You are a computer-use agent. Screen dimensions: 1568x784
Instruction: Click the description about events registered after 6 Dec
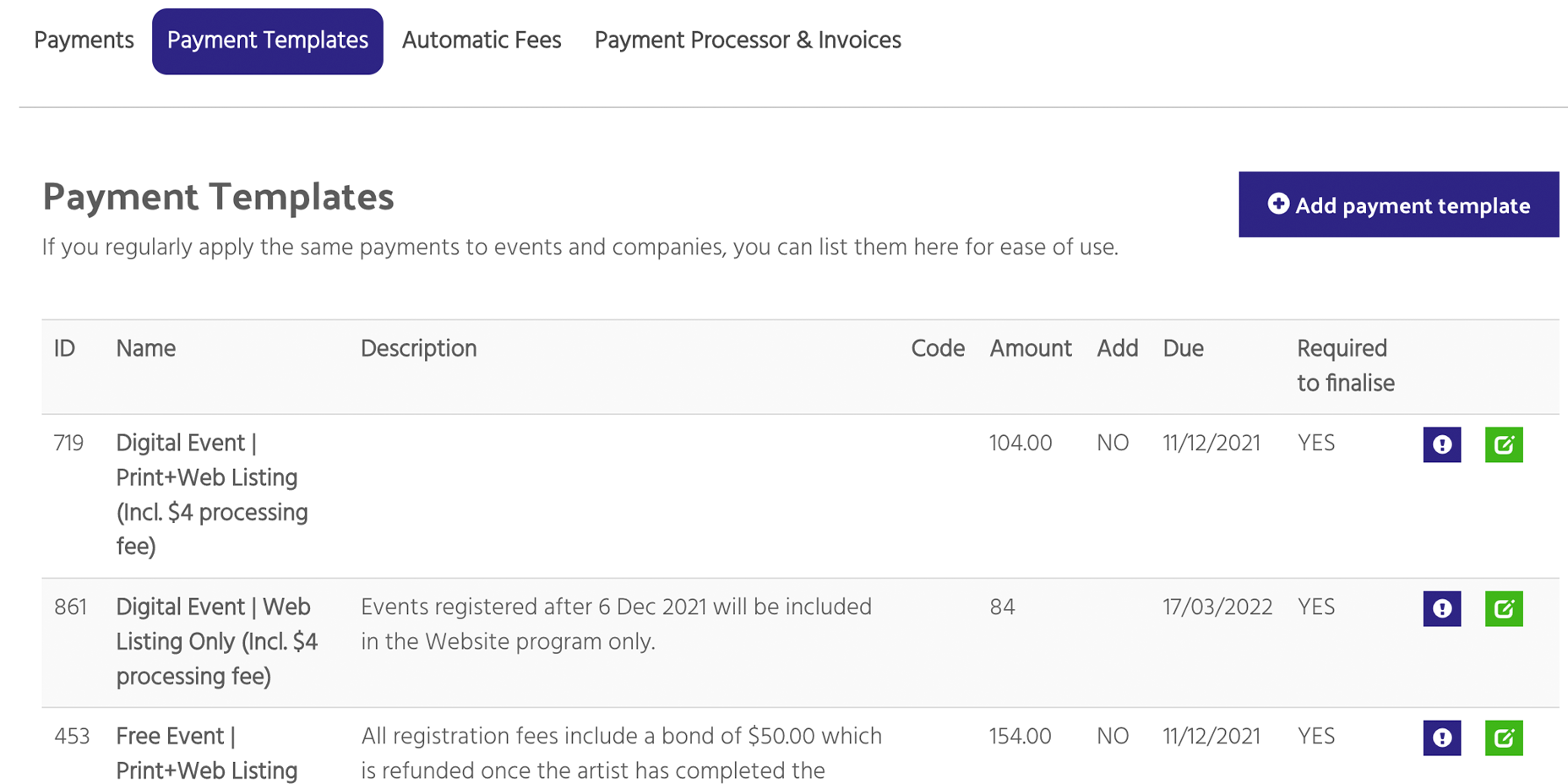tap(617, 624)
